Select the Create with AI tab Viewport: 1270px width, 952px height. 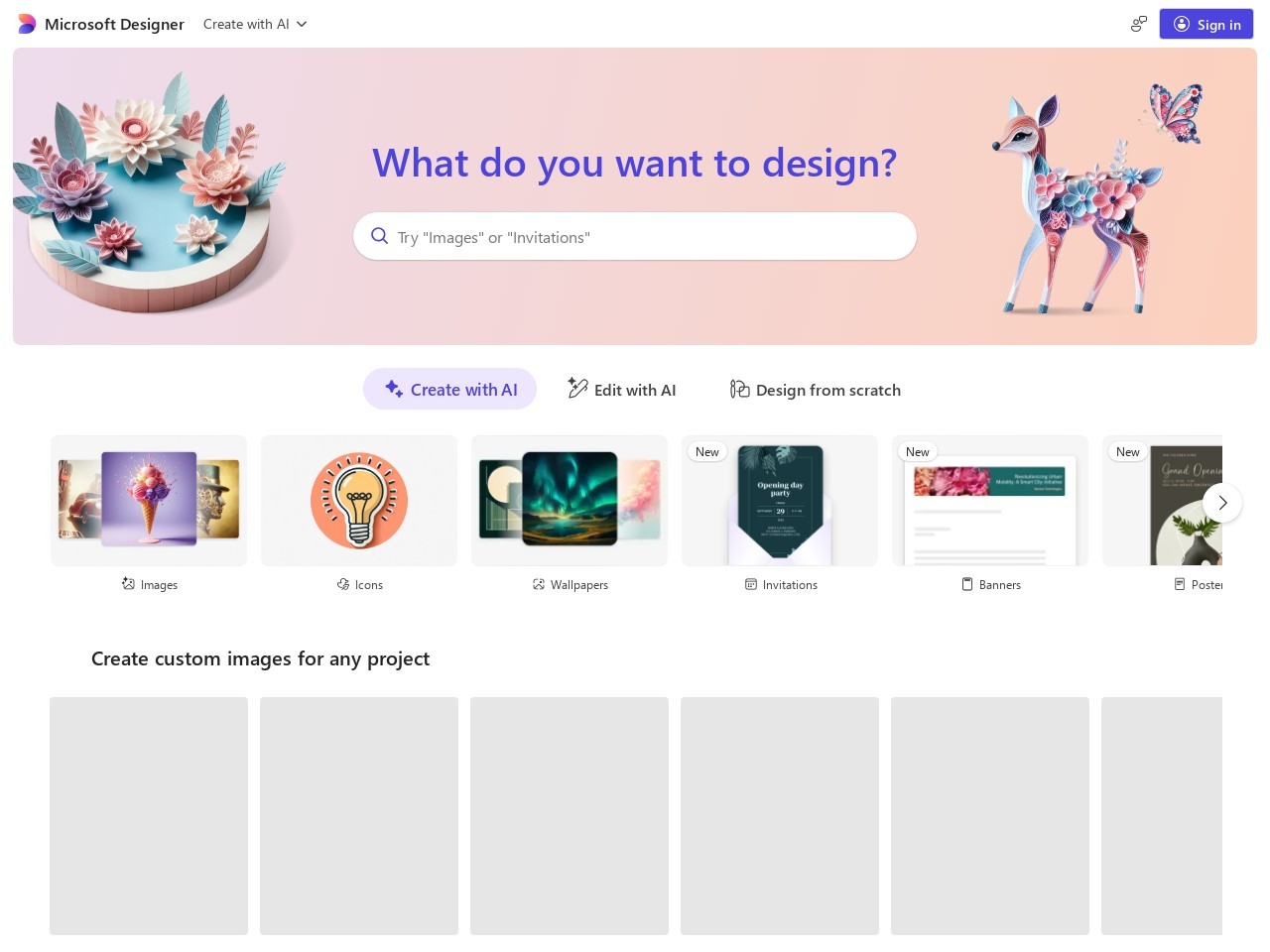[x=449, y=389]
